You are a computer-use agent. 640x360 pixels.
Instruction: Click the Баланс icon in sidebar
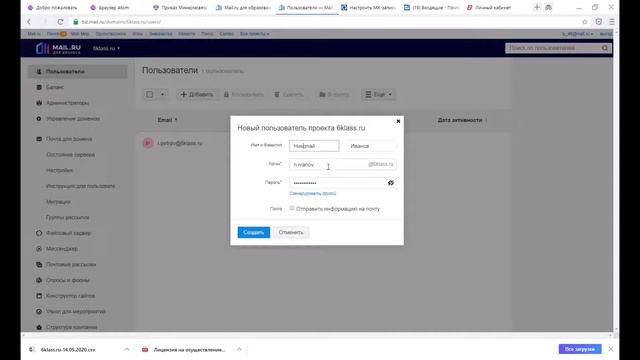(x=39, y=87)
